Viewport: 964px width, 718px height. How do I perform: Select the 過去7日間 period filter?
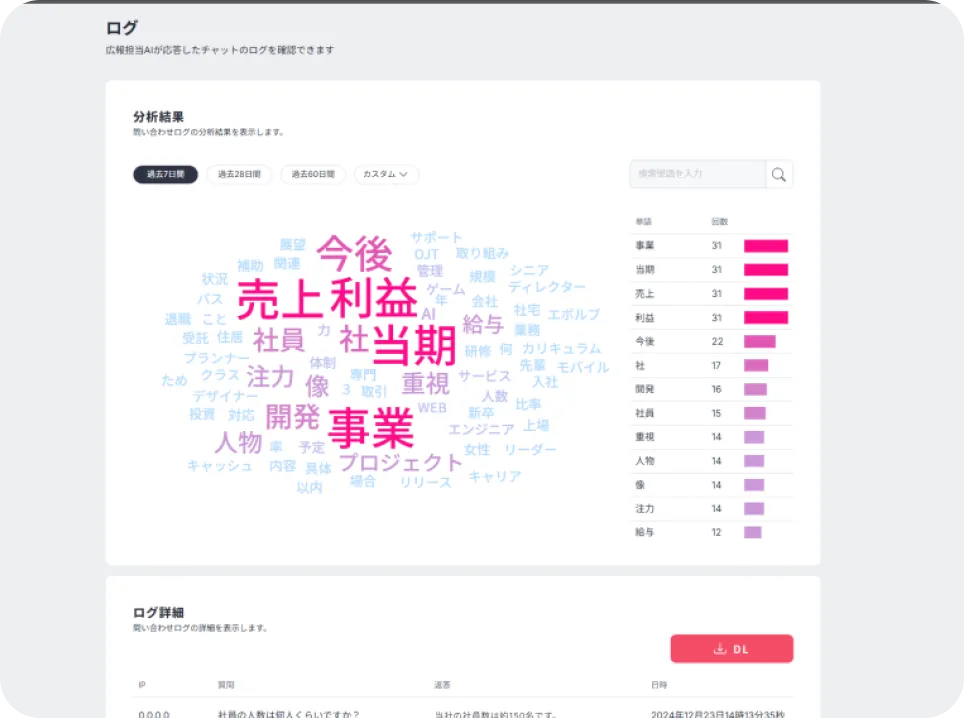pyautogui.click(x=166, y=174)
